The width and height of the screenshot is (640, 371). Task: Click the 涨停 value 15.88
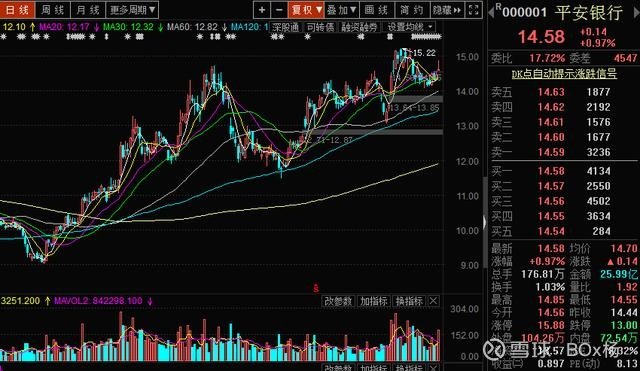[x=551, y=325]
